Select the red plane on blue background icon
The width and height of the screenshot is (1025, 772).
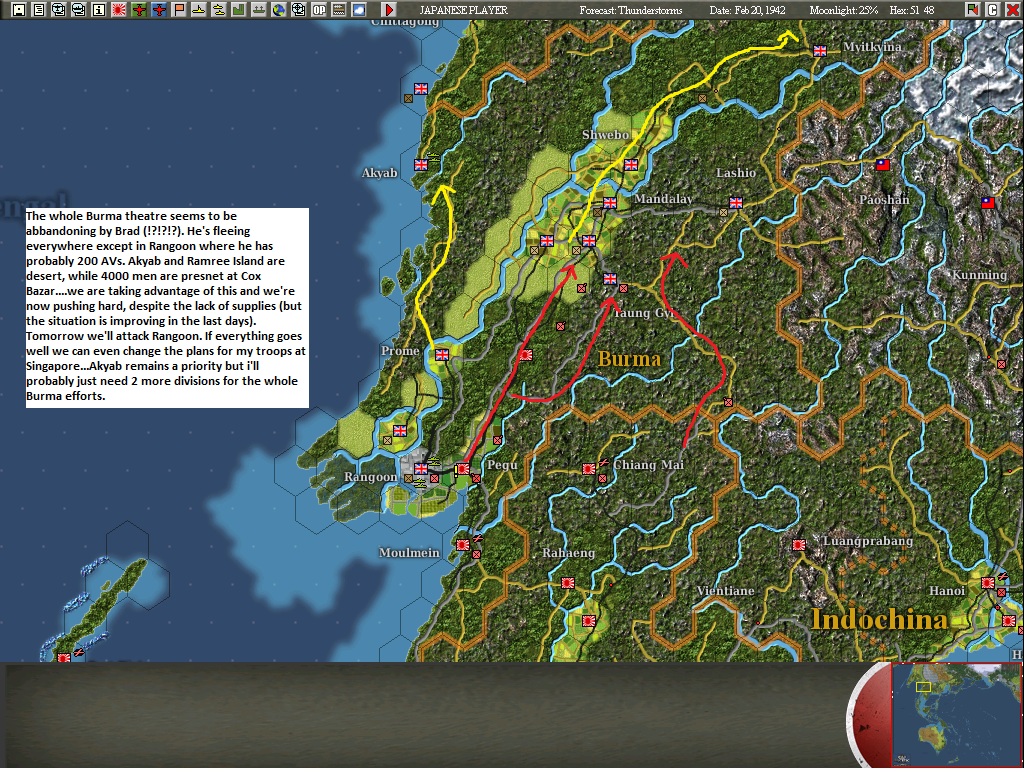click(159, 10)
